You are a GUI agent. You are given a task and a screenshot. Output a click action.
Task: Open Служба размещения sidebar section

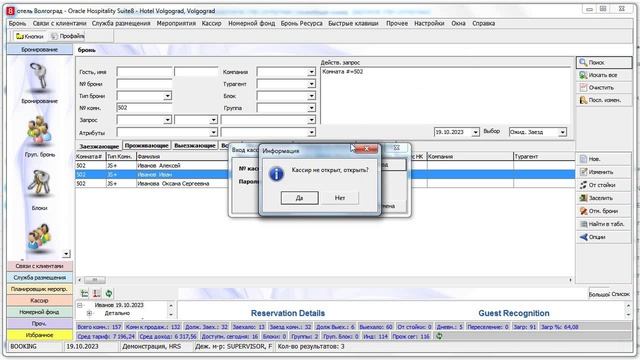coord(40,278)
